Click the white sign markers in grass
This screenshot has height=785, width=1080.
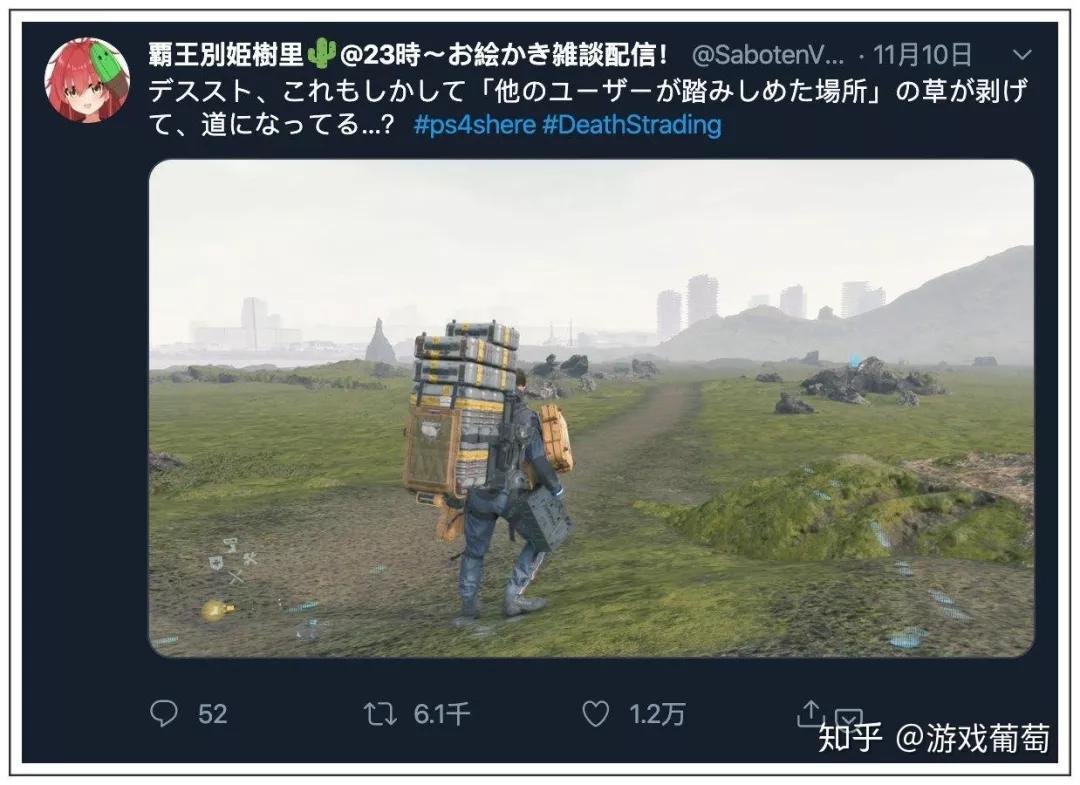[233, 562]
